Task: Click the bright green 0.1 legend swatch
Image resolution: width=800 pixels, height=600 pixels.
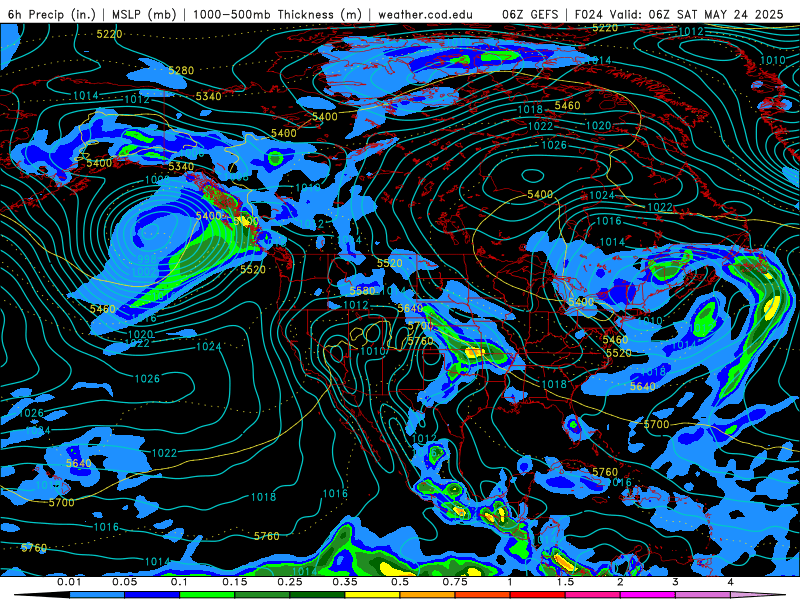Action: [207, 595]
